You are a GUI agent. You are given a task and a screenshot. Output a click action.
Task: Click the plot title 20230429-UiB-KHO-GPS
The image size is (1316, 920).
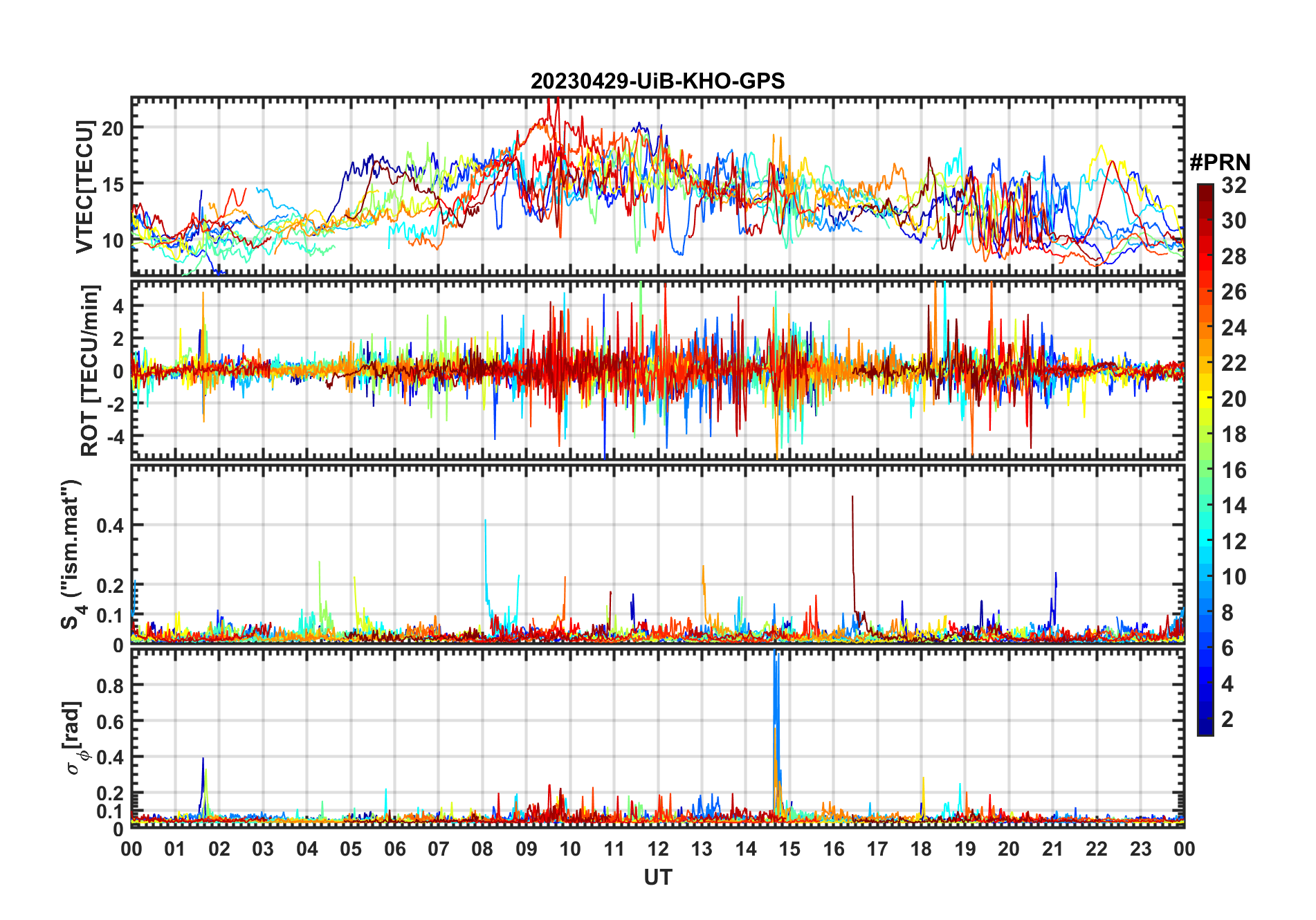657,82
